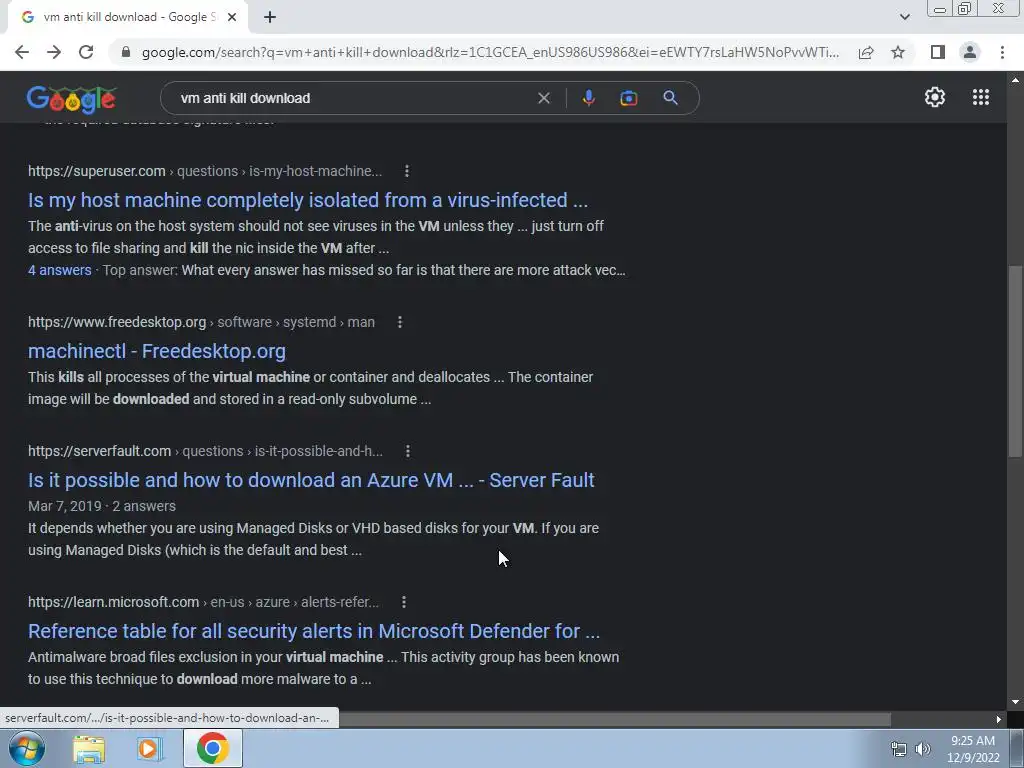Image resolution: width=1024 pixels, height=768 pixels.
Task: Close the Google Search tab
Action: coord(232,17)
